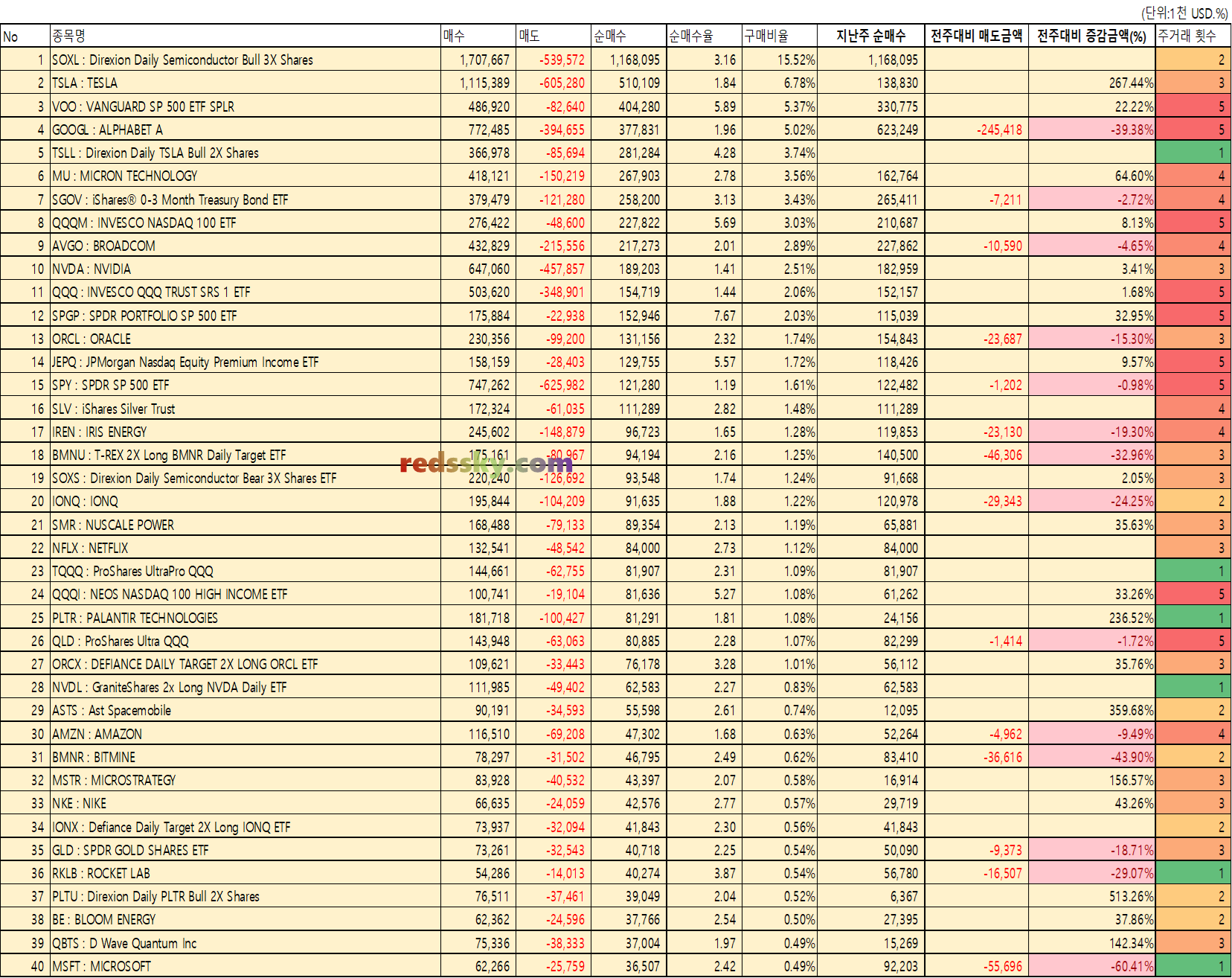
Task: Select the GOOGL : ALPHABET A cell
Action: tap(246, 130)
